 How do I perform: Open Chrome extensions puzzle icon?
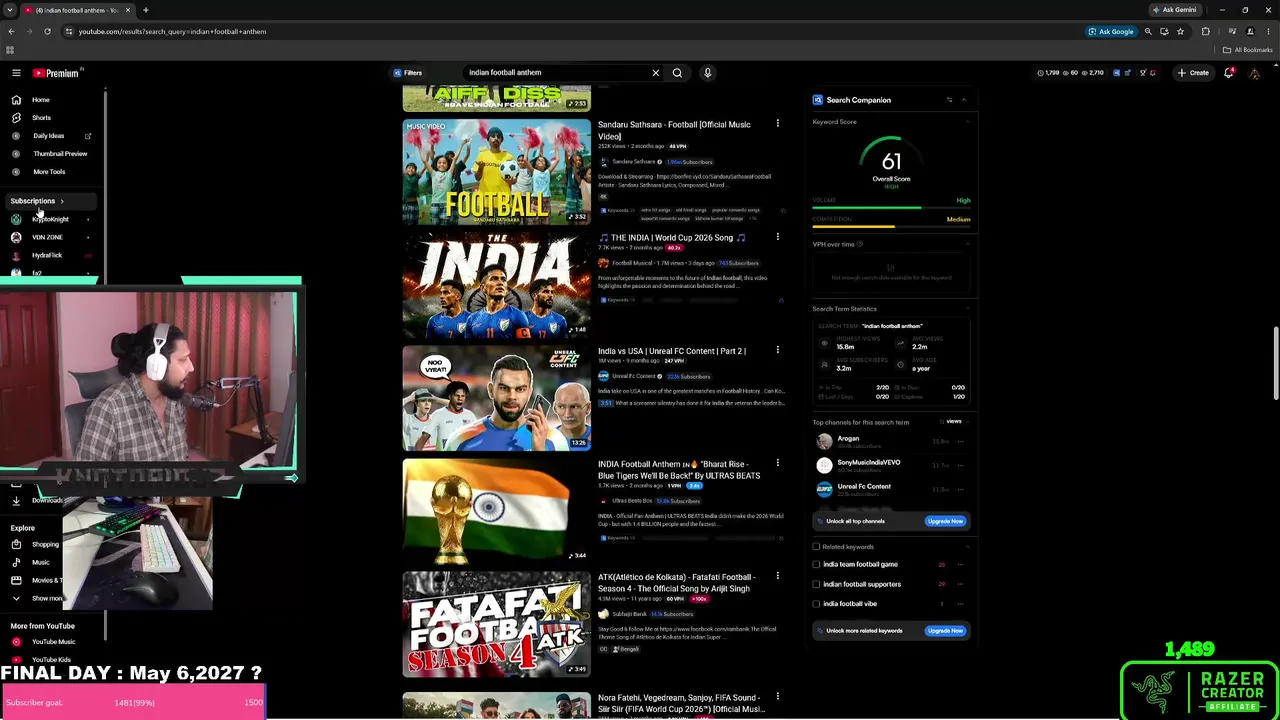[1205, 31]
